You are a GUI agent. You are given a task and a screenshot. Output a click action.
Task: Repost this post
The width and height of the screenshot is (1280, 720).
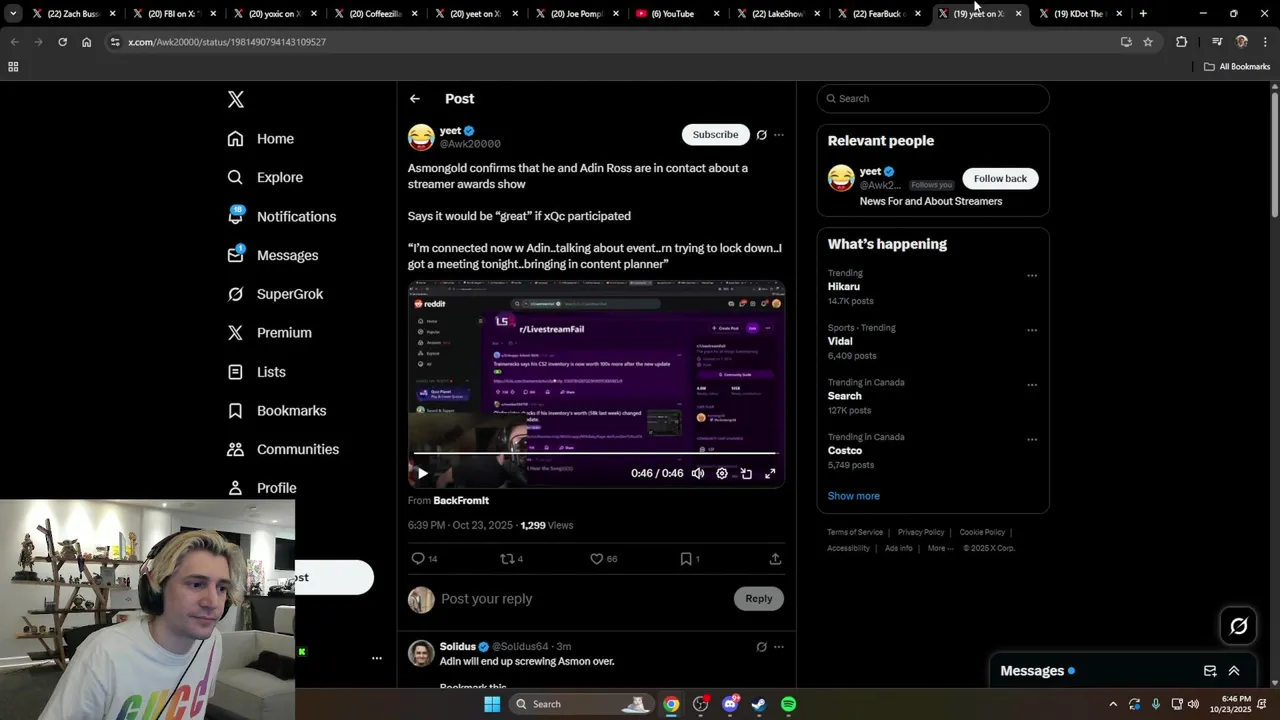coord(507,559)
